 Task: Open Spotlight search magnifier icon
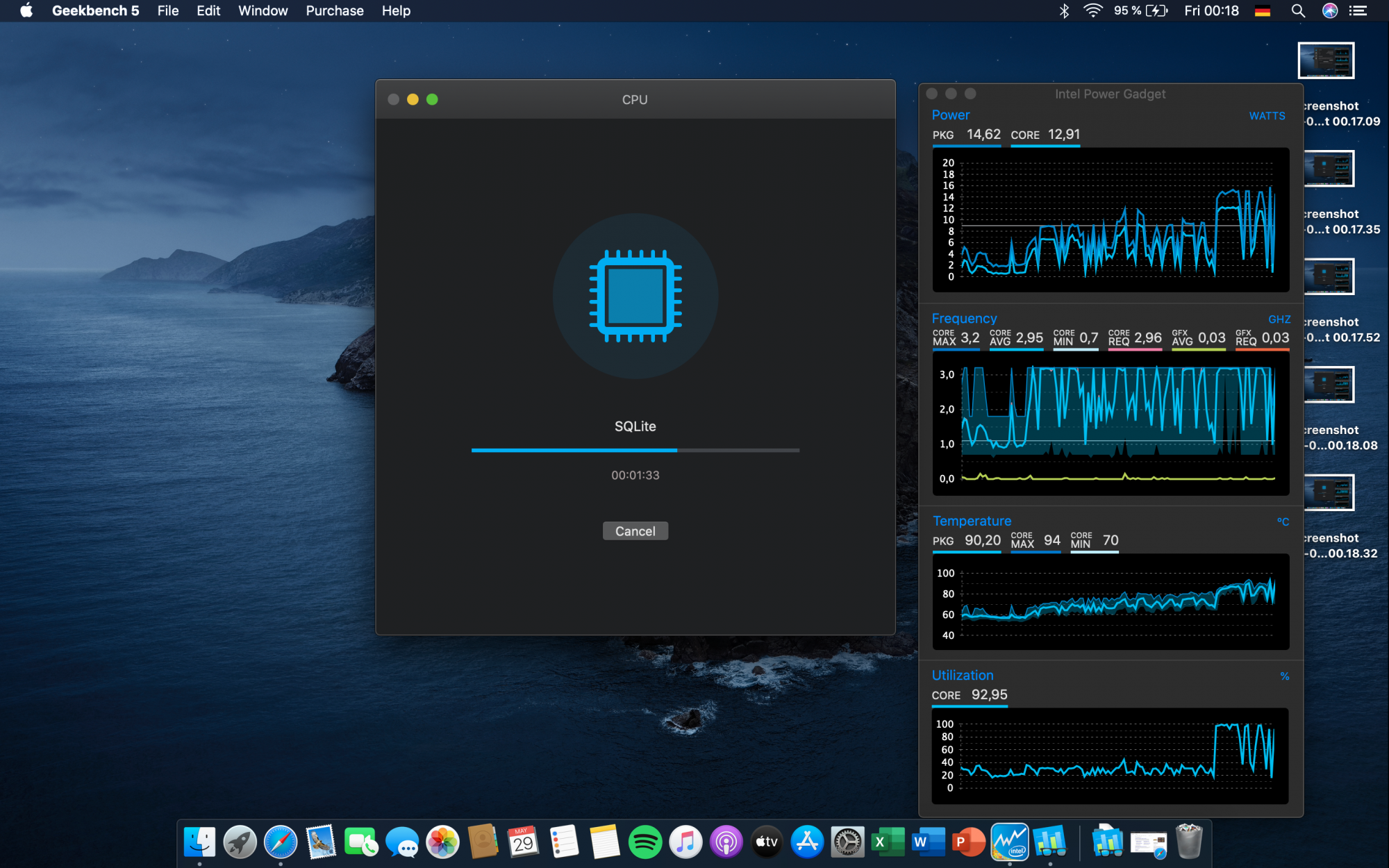pos(1297,10)
